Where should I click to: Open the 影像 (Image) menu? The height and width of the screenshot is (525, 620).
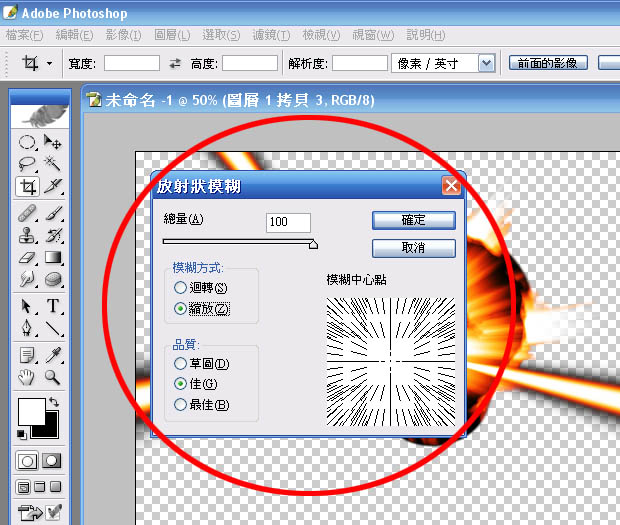tap(123, 35)
